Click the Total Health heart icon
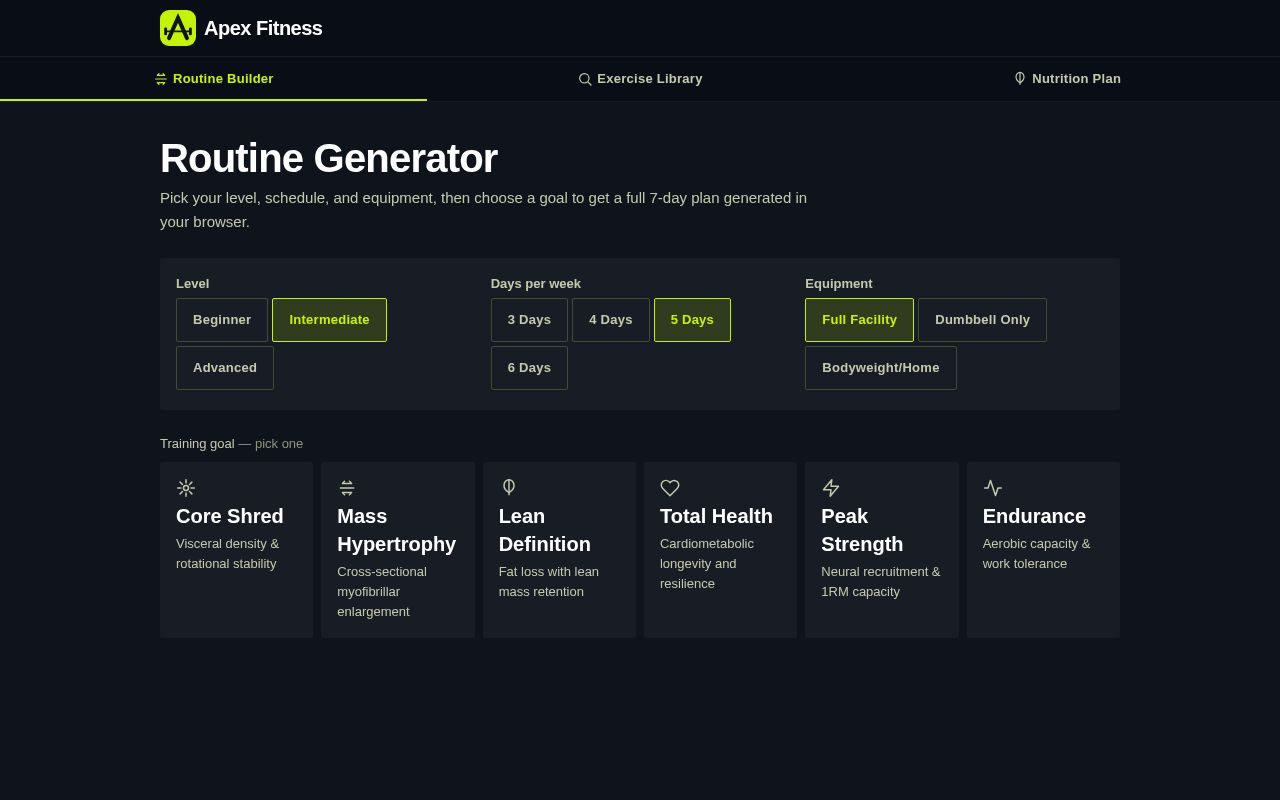Viewport: 1280px width, 800px height. (x=670, y=488)
